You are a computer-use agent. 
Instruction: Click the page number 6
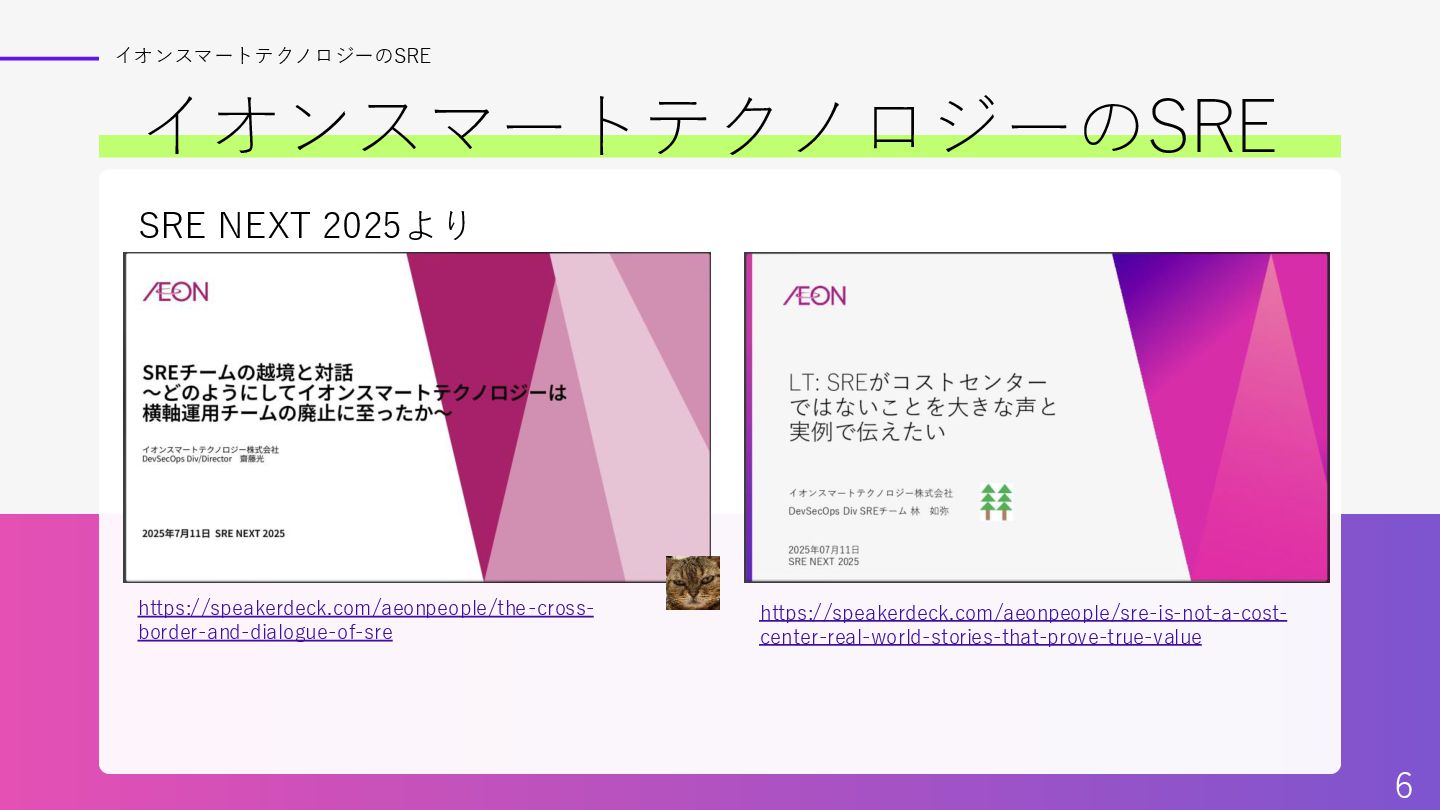coord(1404,785)
